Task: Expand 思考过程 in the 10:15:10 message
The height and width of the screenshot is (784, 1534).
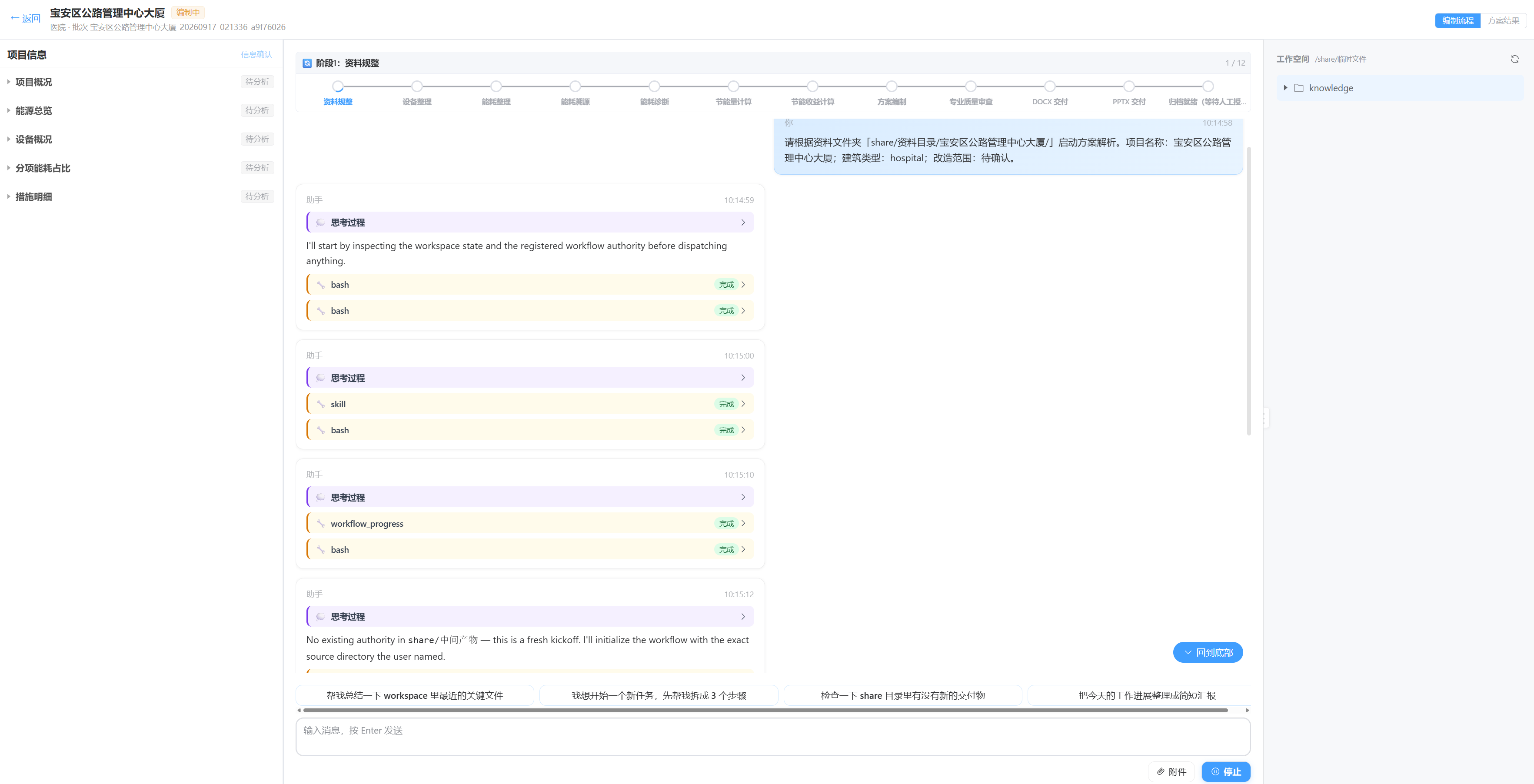Action: [x=530, y=497]
